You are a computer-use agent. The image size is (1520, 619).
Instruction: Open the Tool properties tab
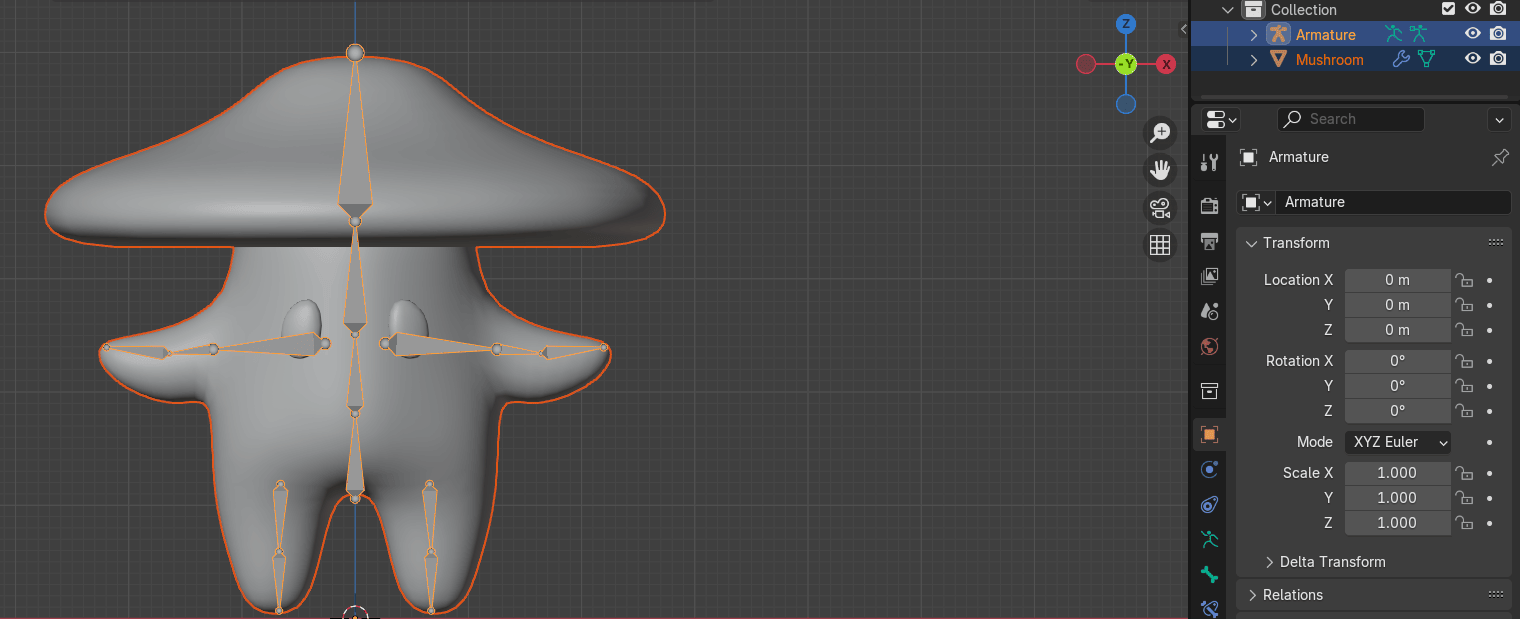click(1209, 163)
